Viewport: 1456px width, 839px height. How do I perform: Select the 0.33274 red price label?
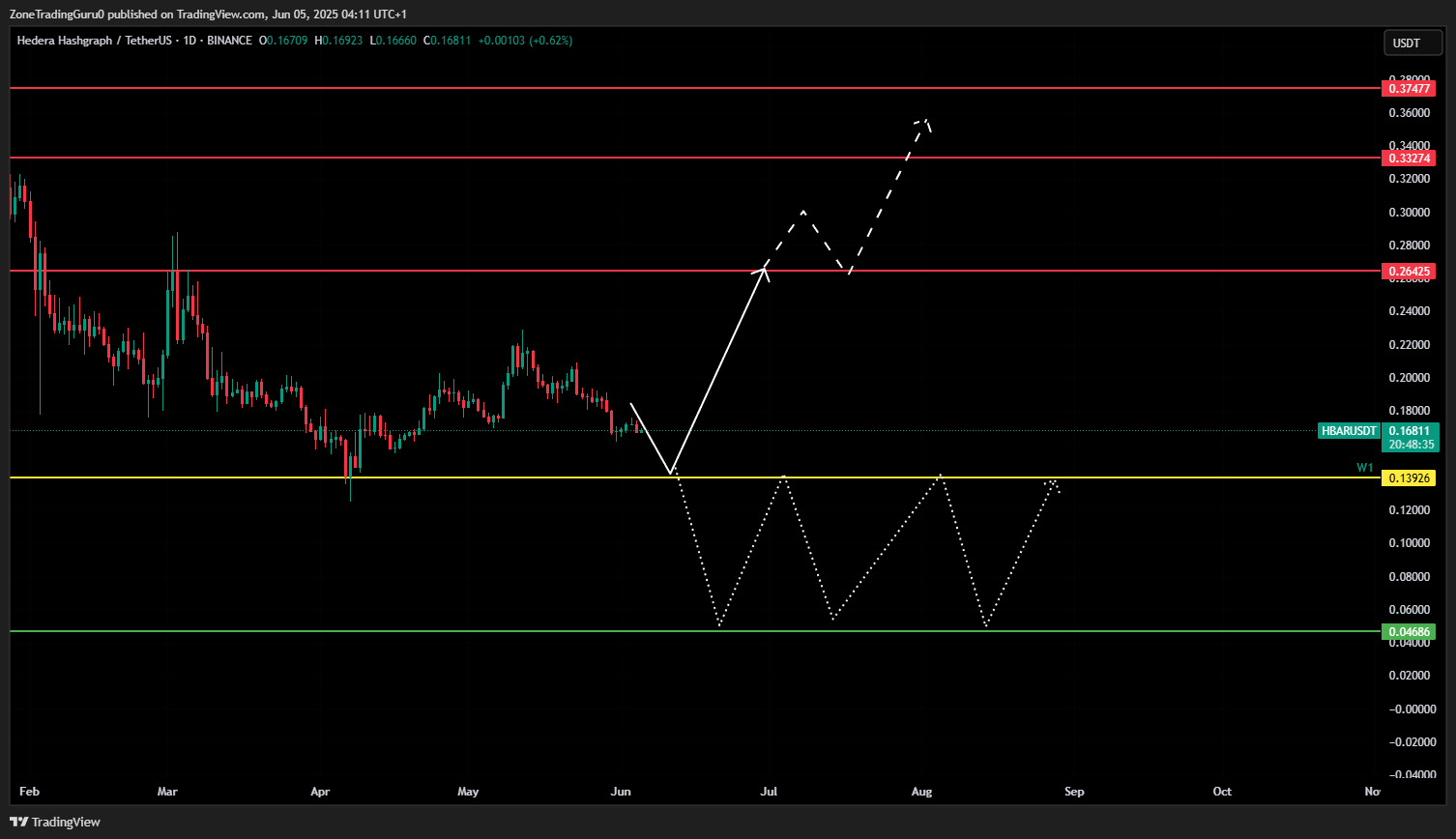[1411, 158]
